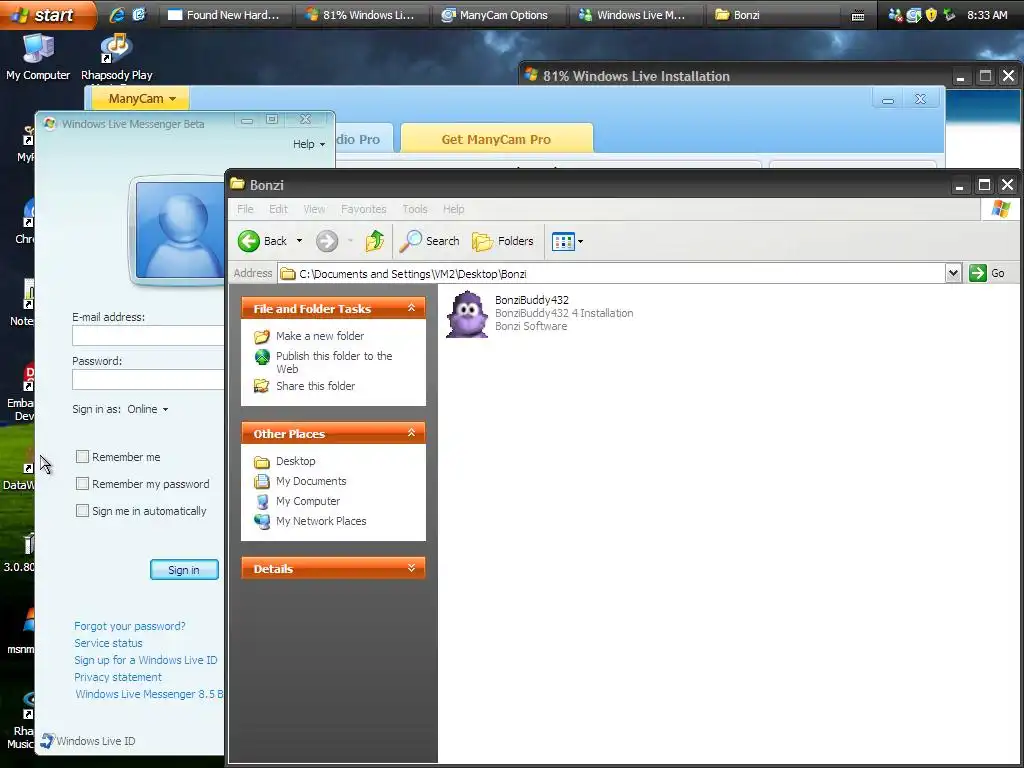The width and height of the screenshot is (1024, 768).
Task: Open the Tools menu in Bonzi window
Action: pyautogui.click(x=415, y=209)
